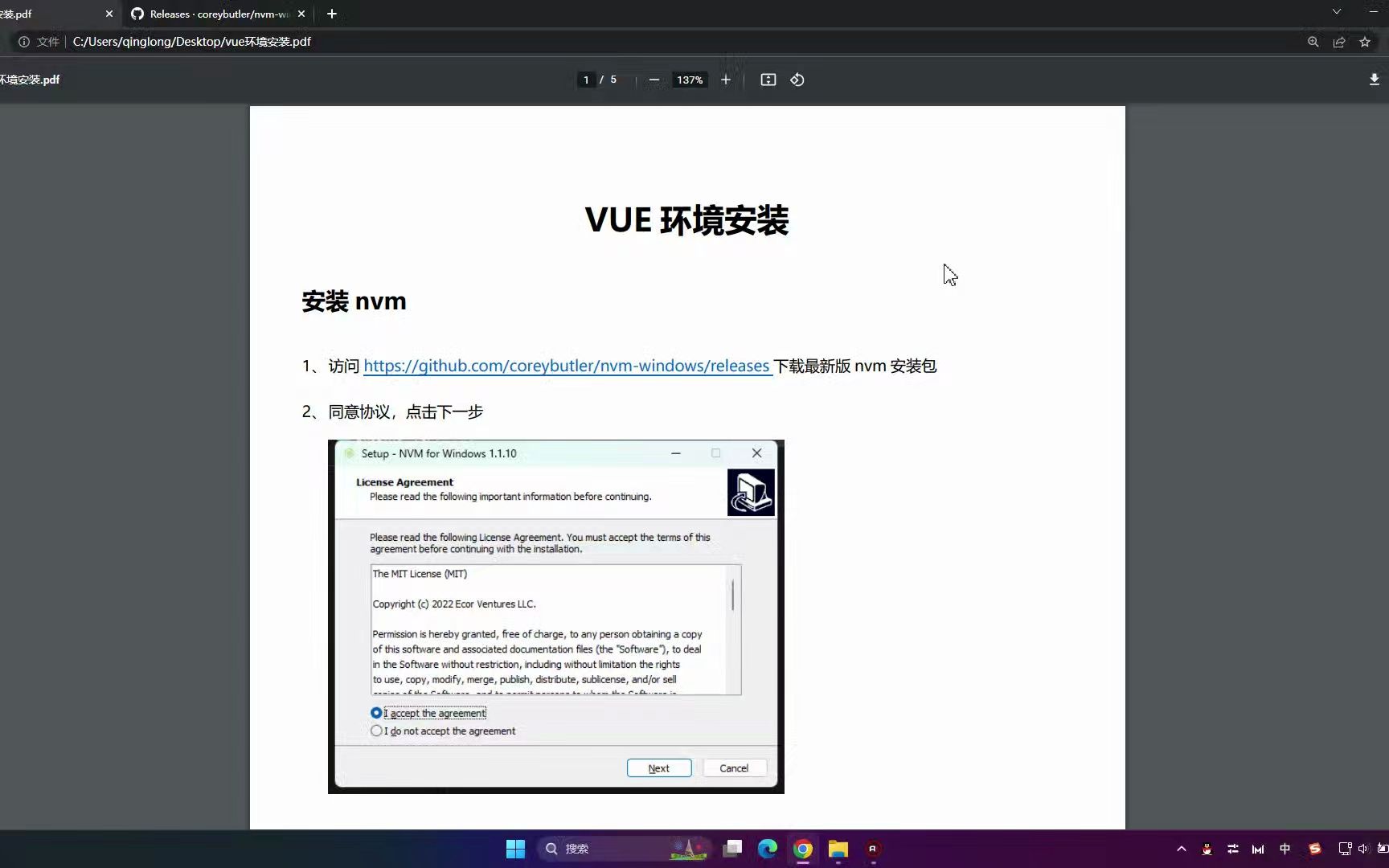Image resolution: width=1389 pixels, height=868 pixels.
Task: Open the 文件 menu
Action: [x=47, y=42]
